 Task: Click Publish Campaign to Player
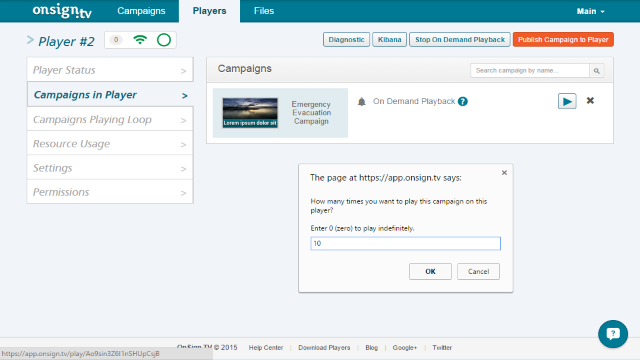(563, 40)
